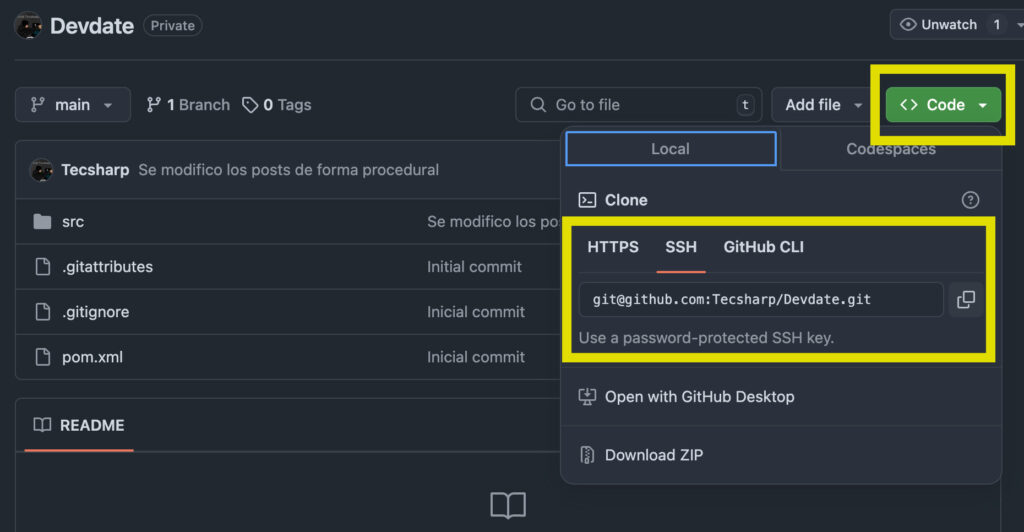Image resolution: width=1024 pixels, height=532 pixels.
Task: Choose Download ZIP
Action: (x=654, y=455)
